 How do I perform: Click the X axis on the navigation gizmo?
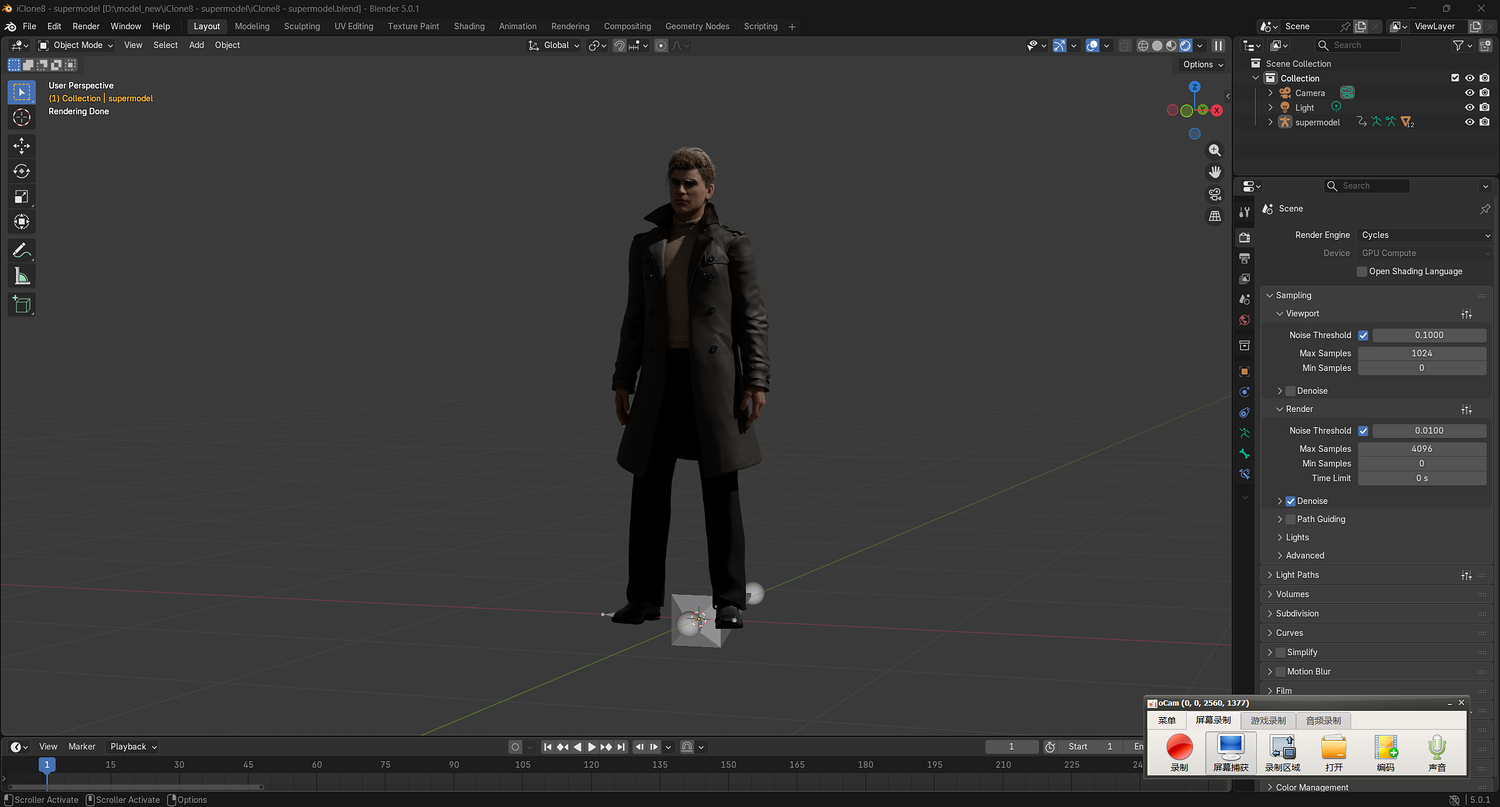click(x=1217, y=110)
